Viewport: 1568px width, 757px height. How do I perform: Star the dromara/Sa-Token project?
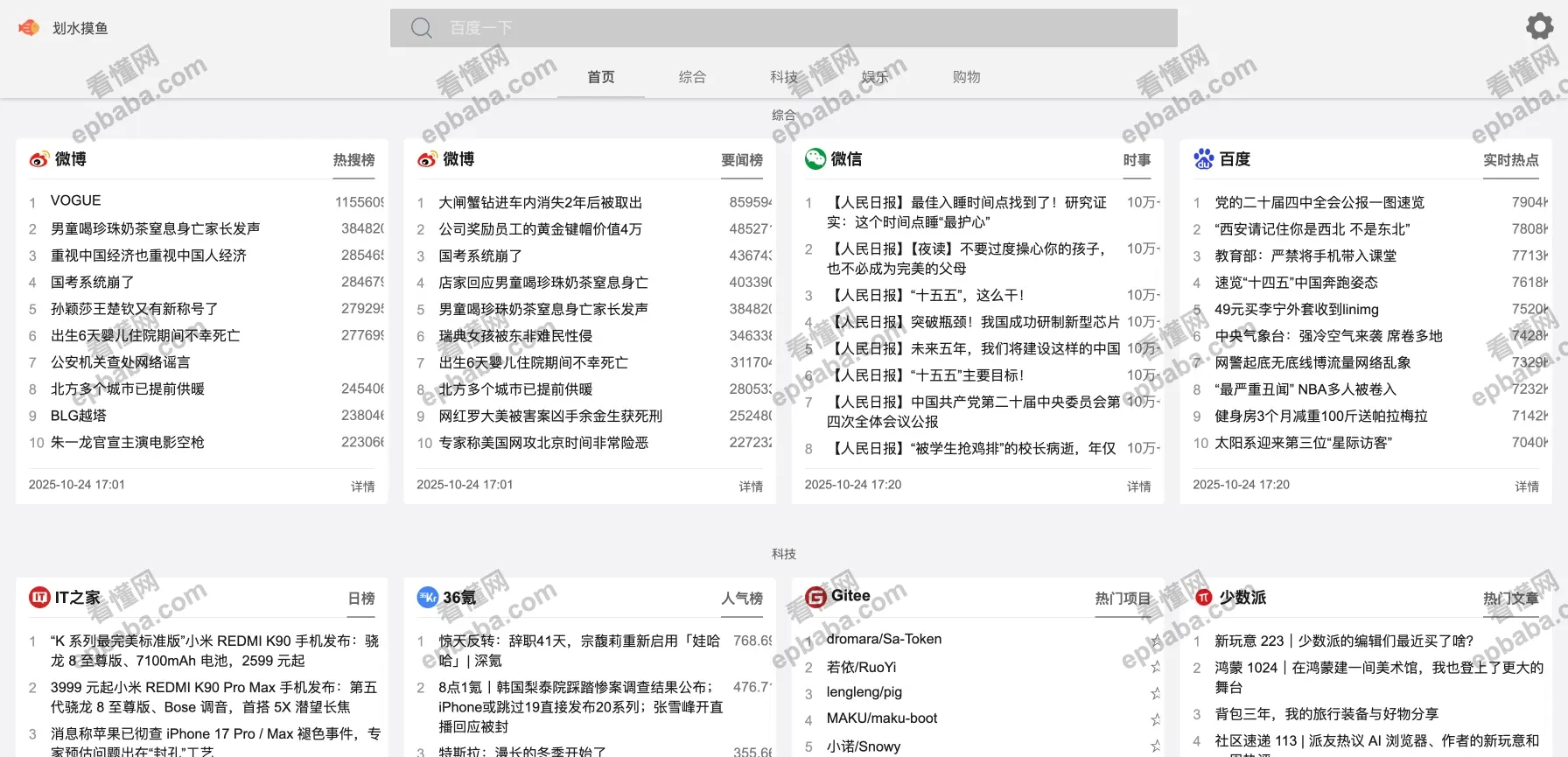click(x=1155, y=641)
